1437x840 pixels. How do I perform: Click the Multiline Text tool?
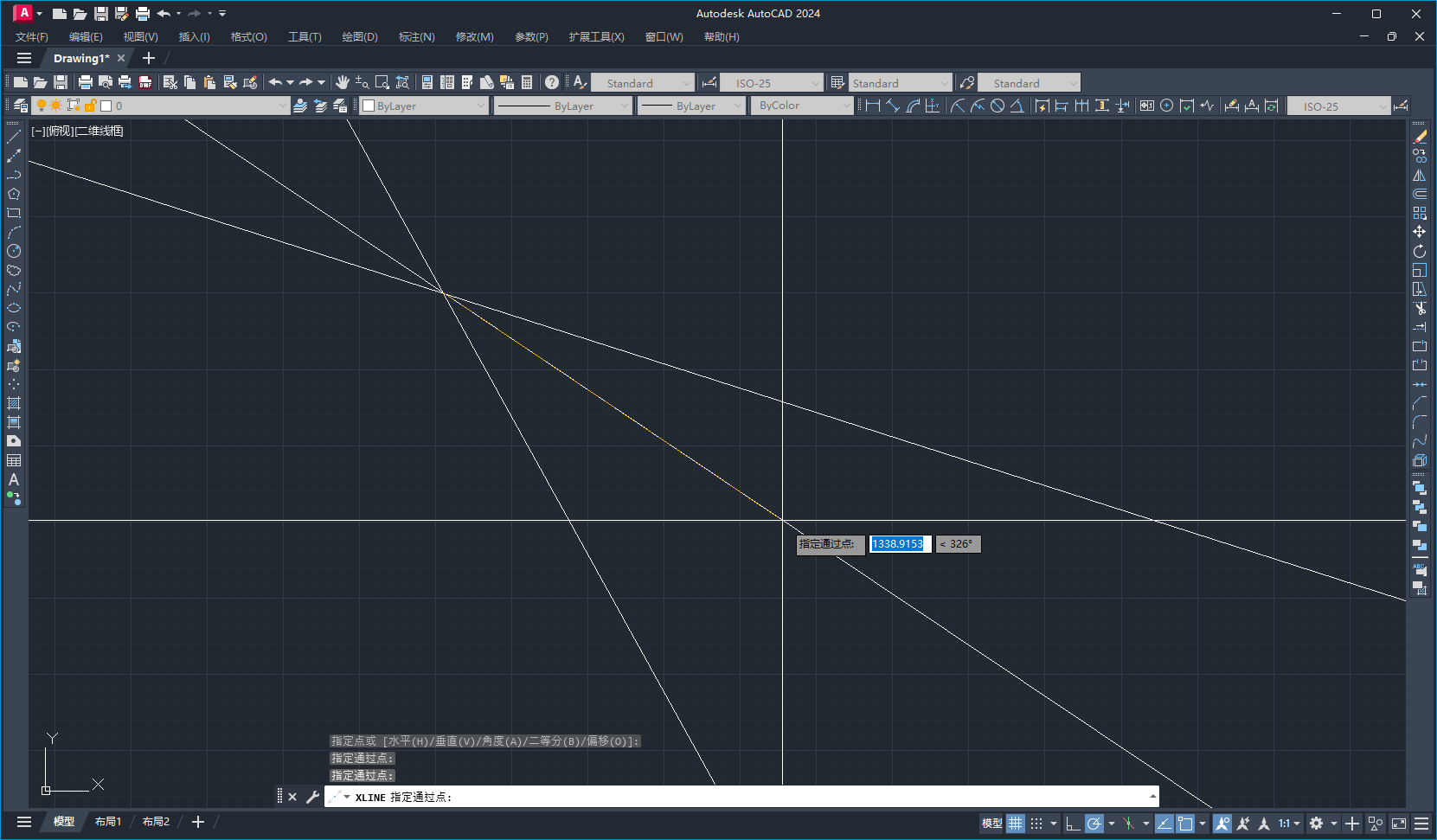[14, 479]
